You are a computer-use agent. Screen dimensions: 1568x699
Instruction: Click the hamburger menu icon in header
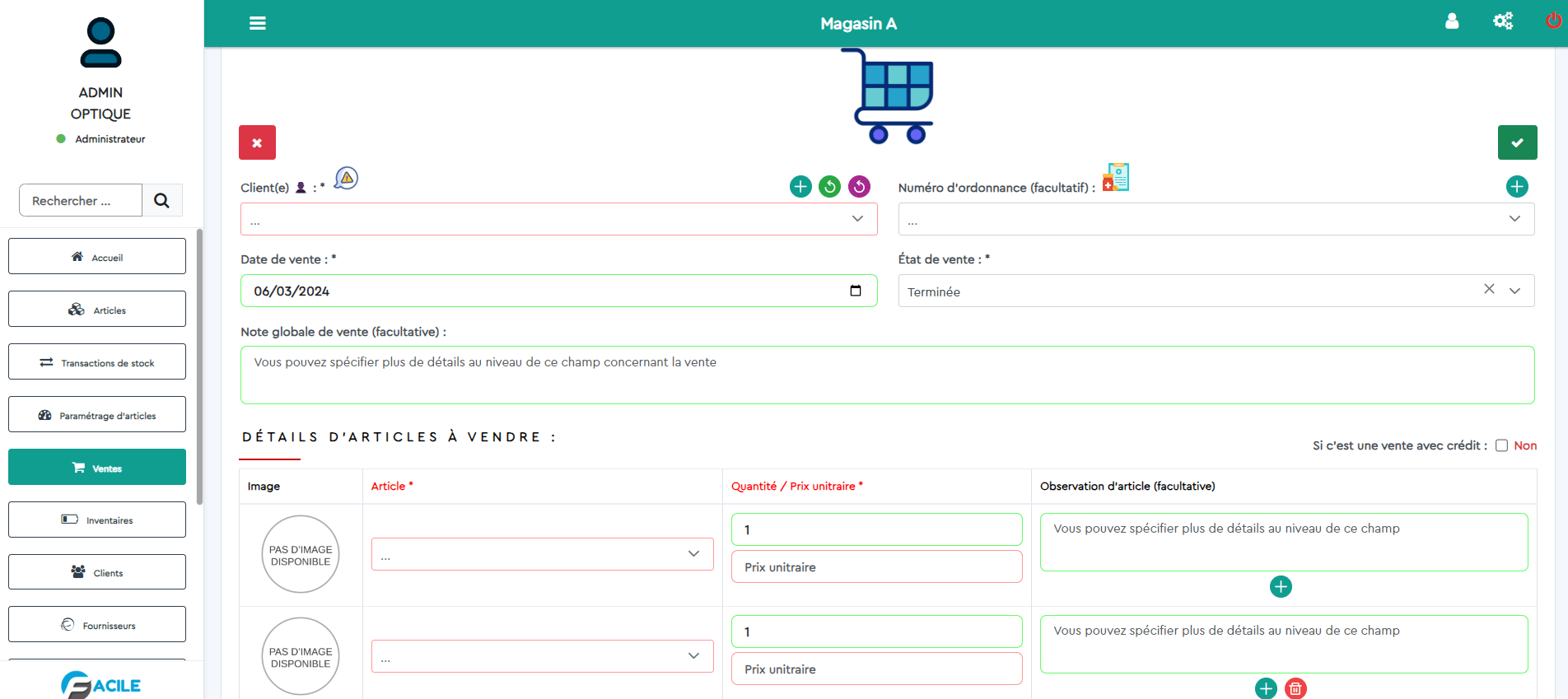click(x=257, y=23)
